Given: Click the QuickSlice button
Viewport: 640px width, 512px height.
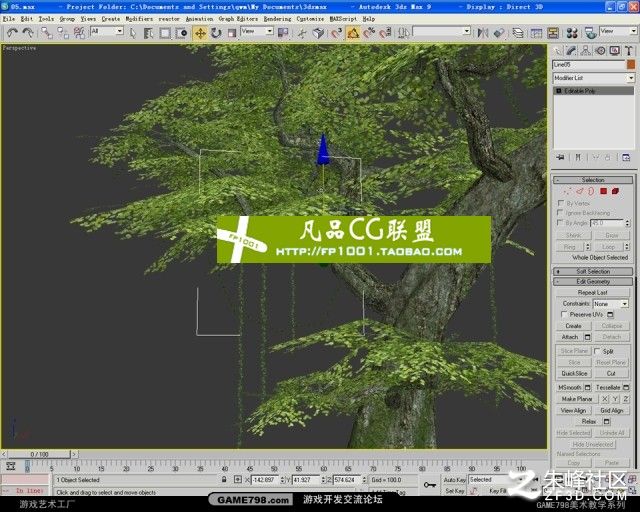Looking at the screenshot, I should point(574,373).
